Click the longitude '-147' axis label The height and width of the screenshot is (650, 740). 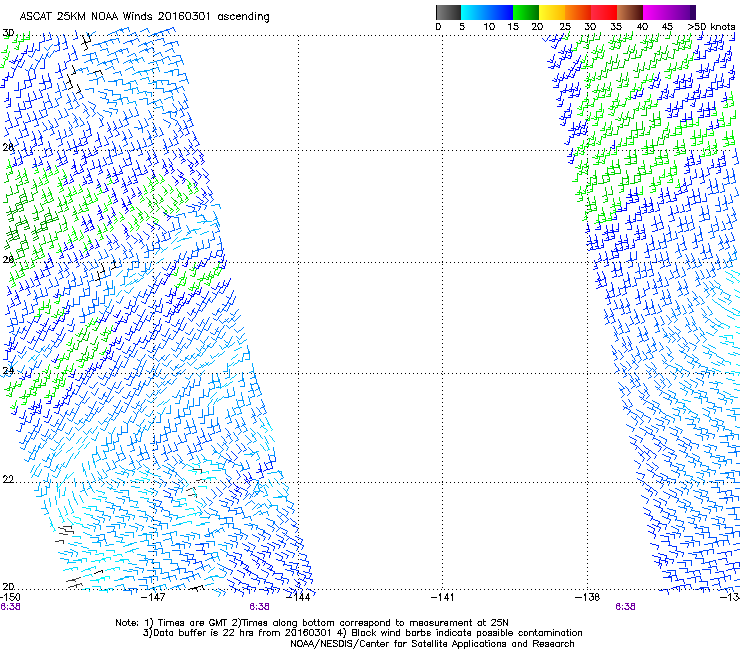click(153, 597)
